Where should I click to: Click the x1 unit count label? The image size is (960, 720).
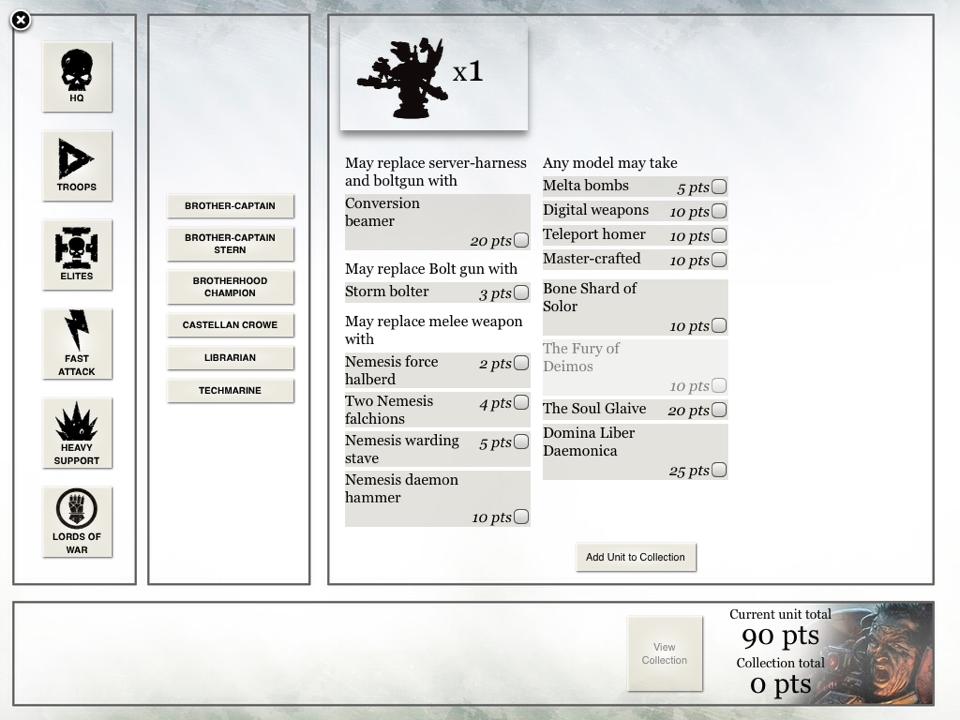coord(468,72)
